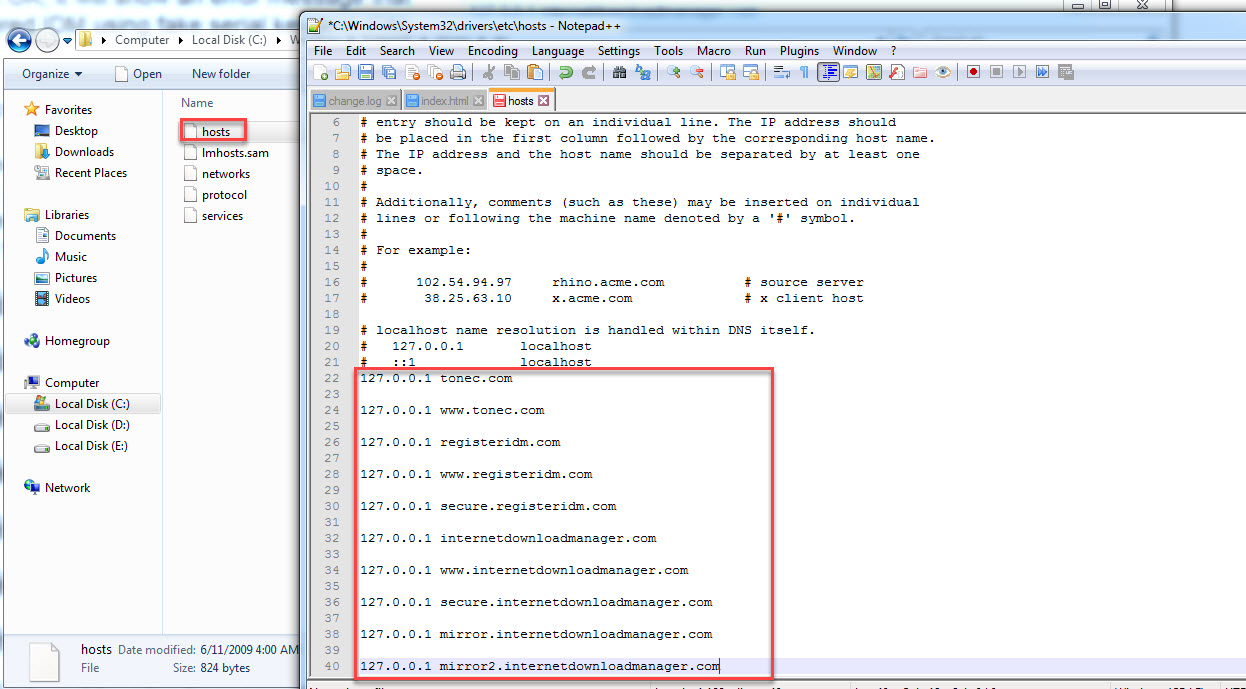Toggle file monitoring eye icon

click(943, 72)
